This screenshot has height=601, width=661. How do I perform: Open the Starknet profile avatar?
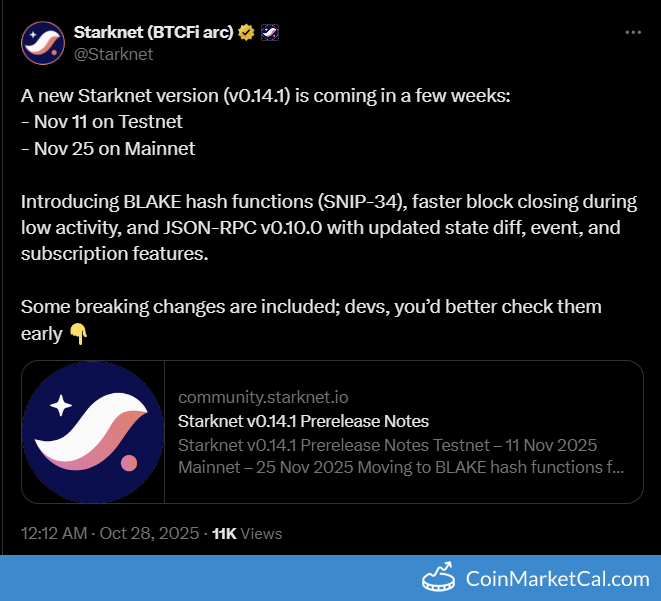point(43,43)
